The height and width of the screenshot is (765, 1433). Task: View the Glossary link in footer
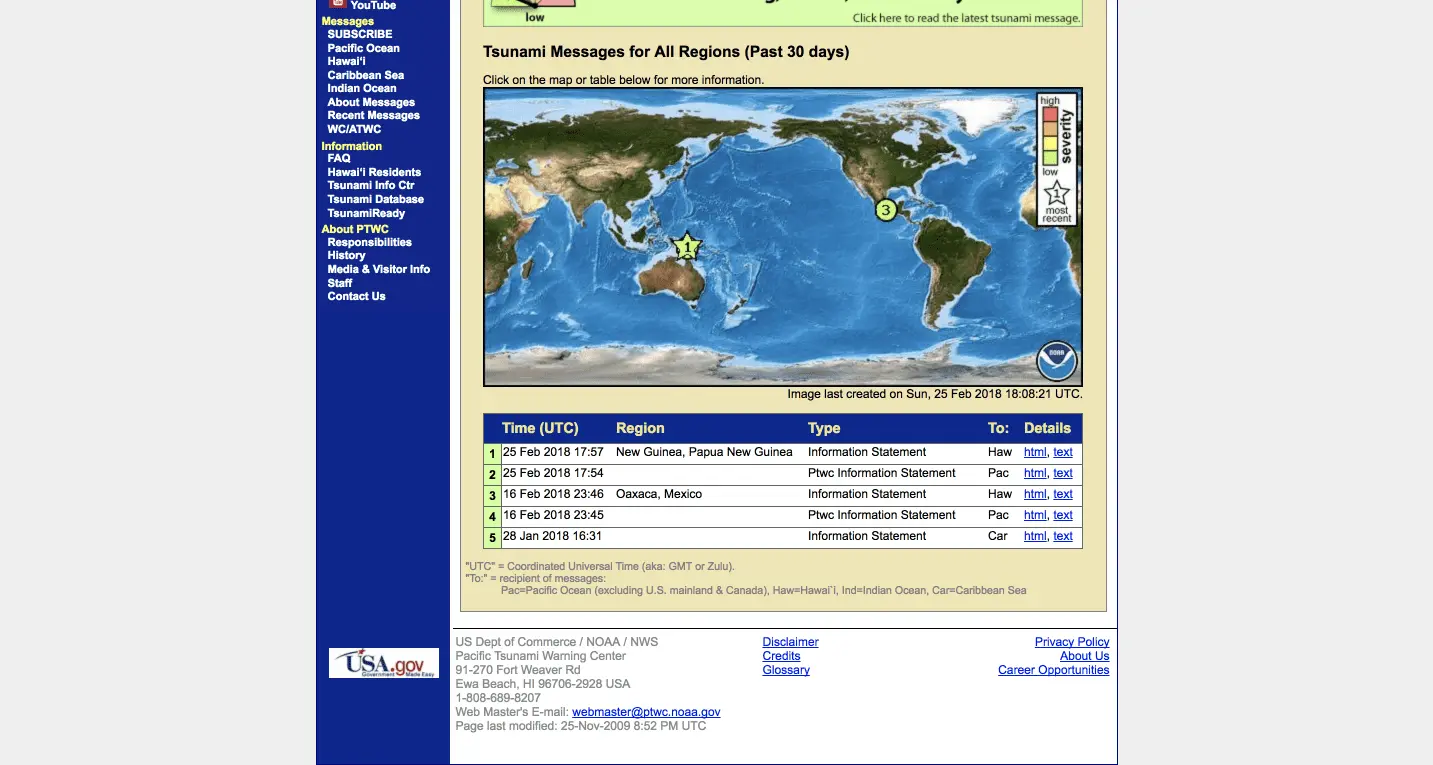point(786,670)
